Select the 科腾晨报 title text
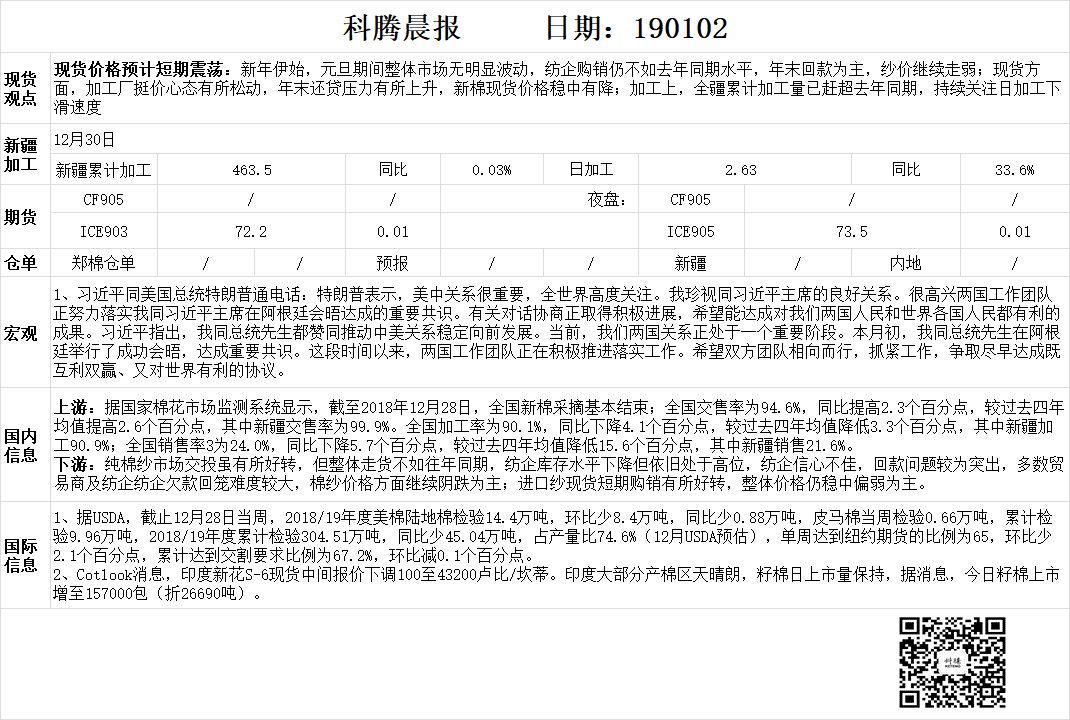The width and height of the screenshot is (1070, 720). (x=402, y=27)
